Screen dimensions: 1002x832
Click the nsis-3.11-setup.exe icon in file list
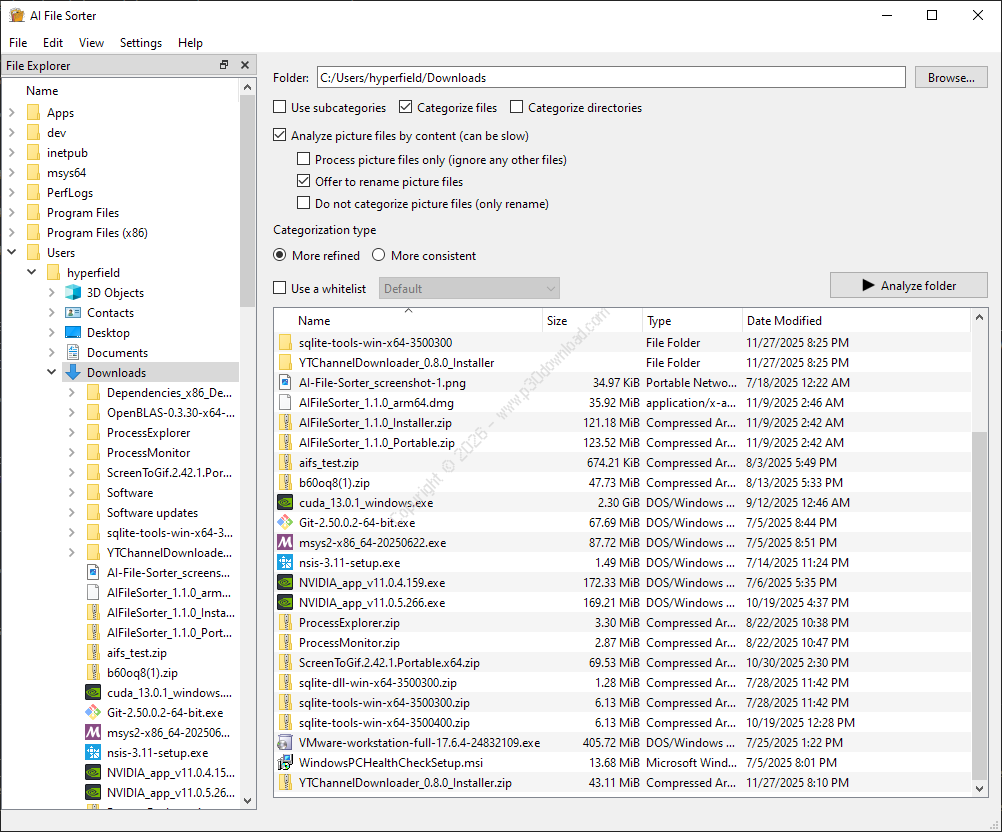coord(286,563)
